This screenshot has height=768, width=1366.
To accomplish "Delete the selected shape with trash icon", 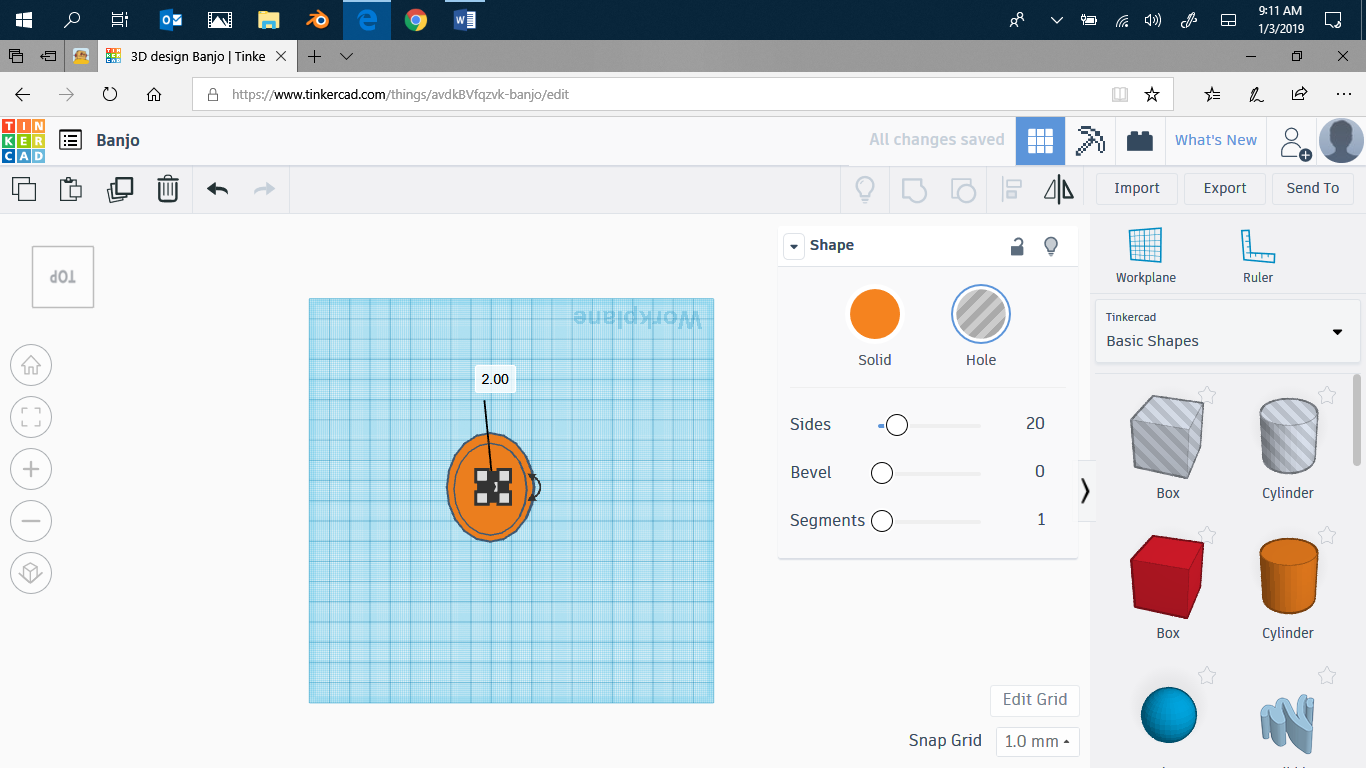I will [168, 188].
